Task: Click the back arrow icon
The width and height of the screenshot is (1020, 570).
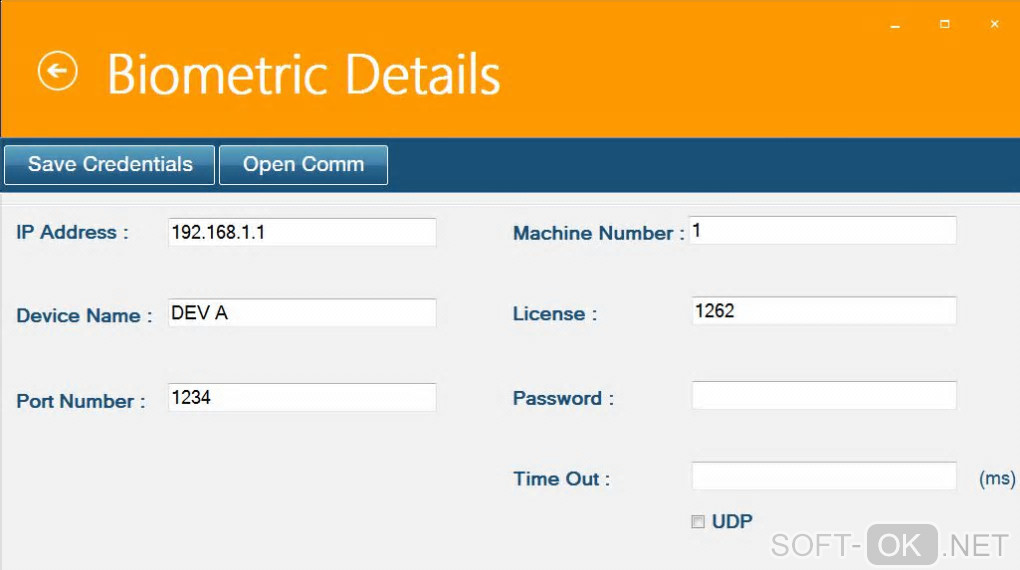Action: pyautogui.click(x=58, y=71)
